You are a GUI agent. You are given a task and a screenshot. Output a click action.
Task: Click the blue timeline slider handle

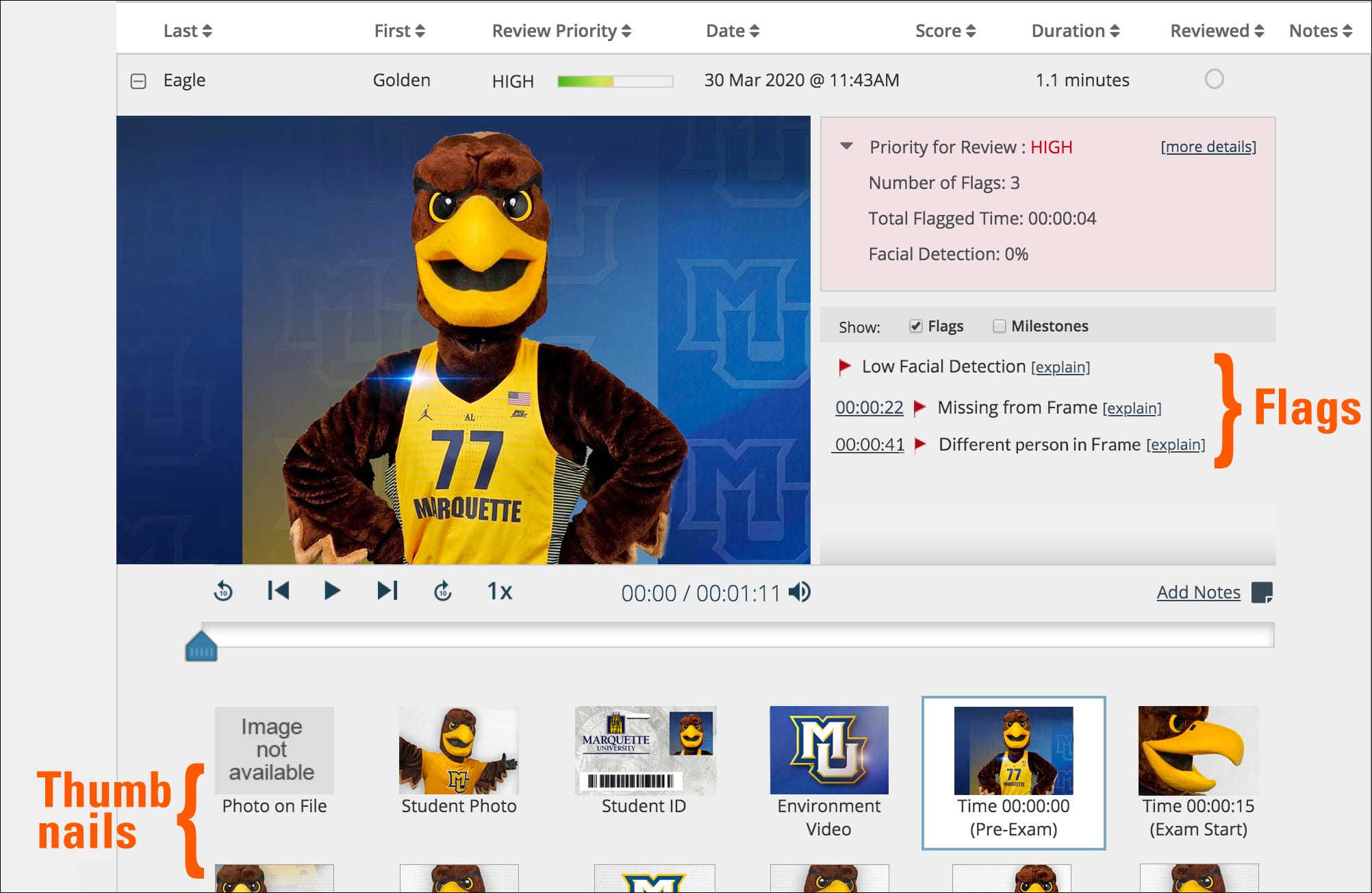(201, 647)
